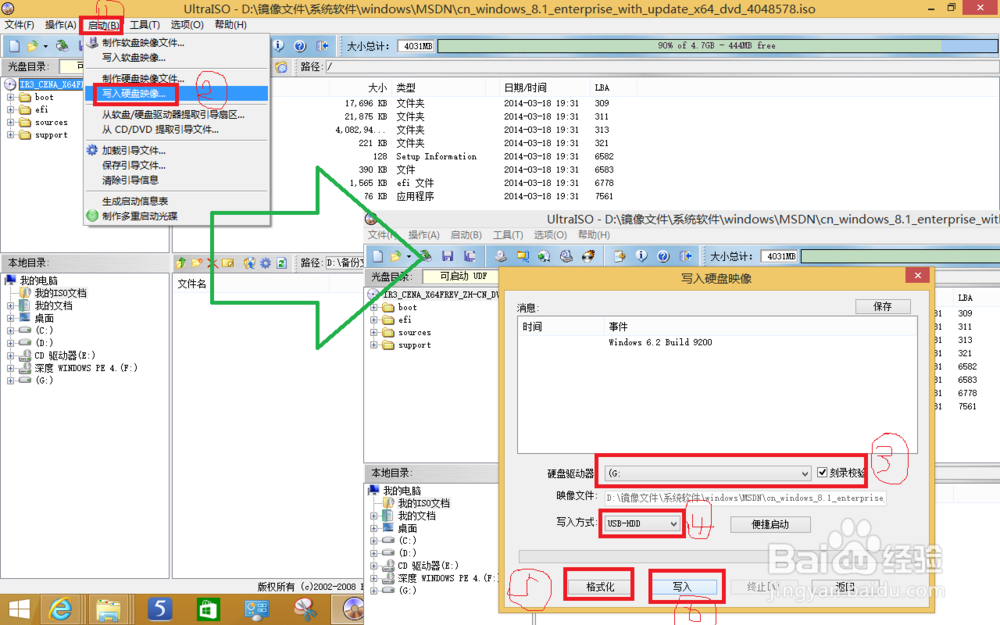The height and width of the screenshot is (625, 1000).
Task: Click the Windows Start button
Action: point(19,610)
